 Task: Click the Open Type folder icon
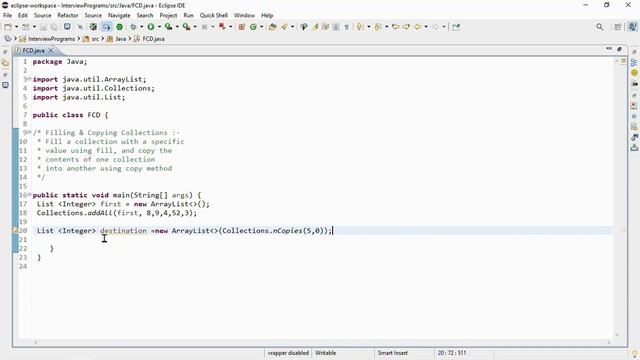point(272,27)
